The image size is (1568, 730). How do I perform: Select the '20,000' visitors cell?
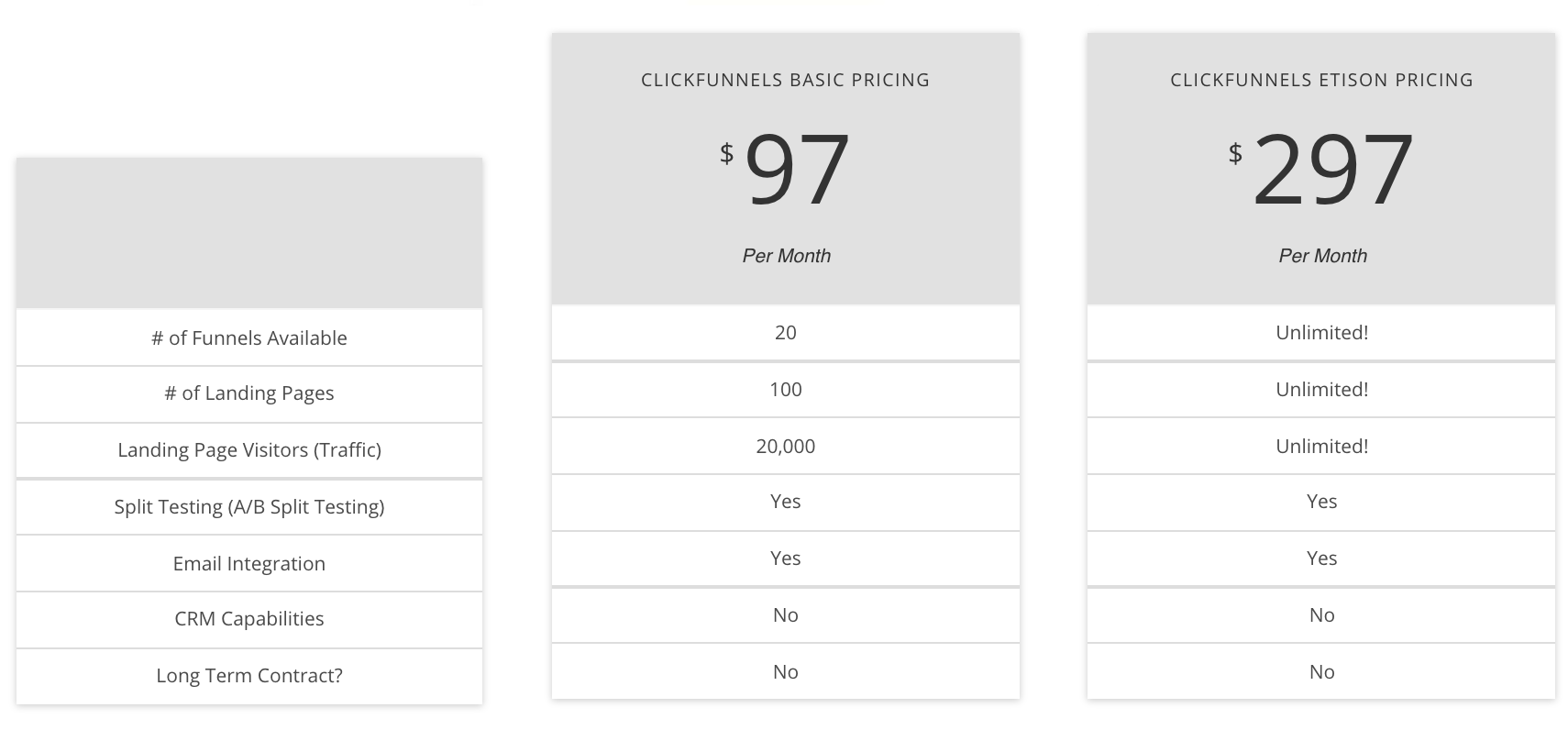tap(785, 447)
